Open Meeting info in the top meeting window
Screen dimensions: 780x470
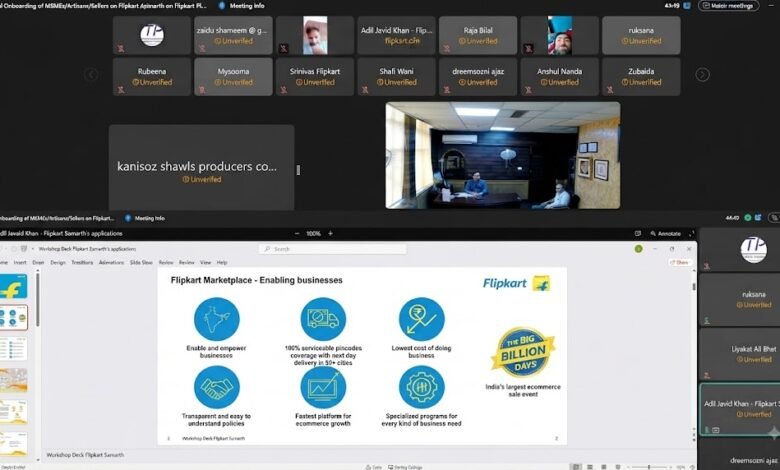point(242,6)
